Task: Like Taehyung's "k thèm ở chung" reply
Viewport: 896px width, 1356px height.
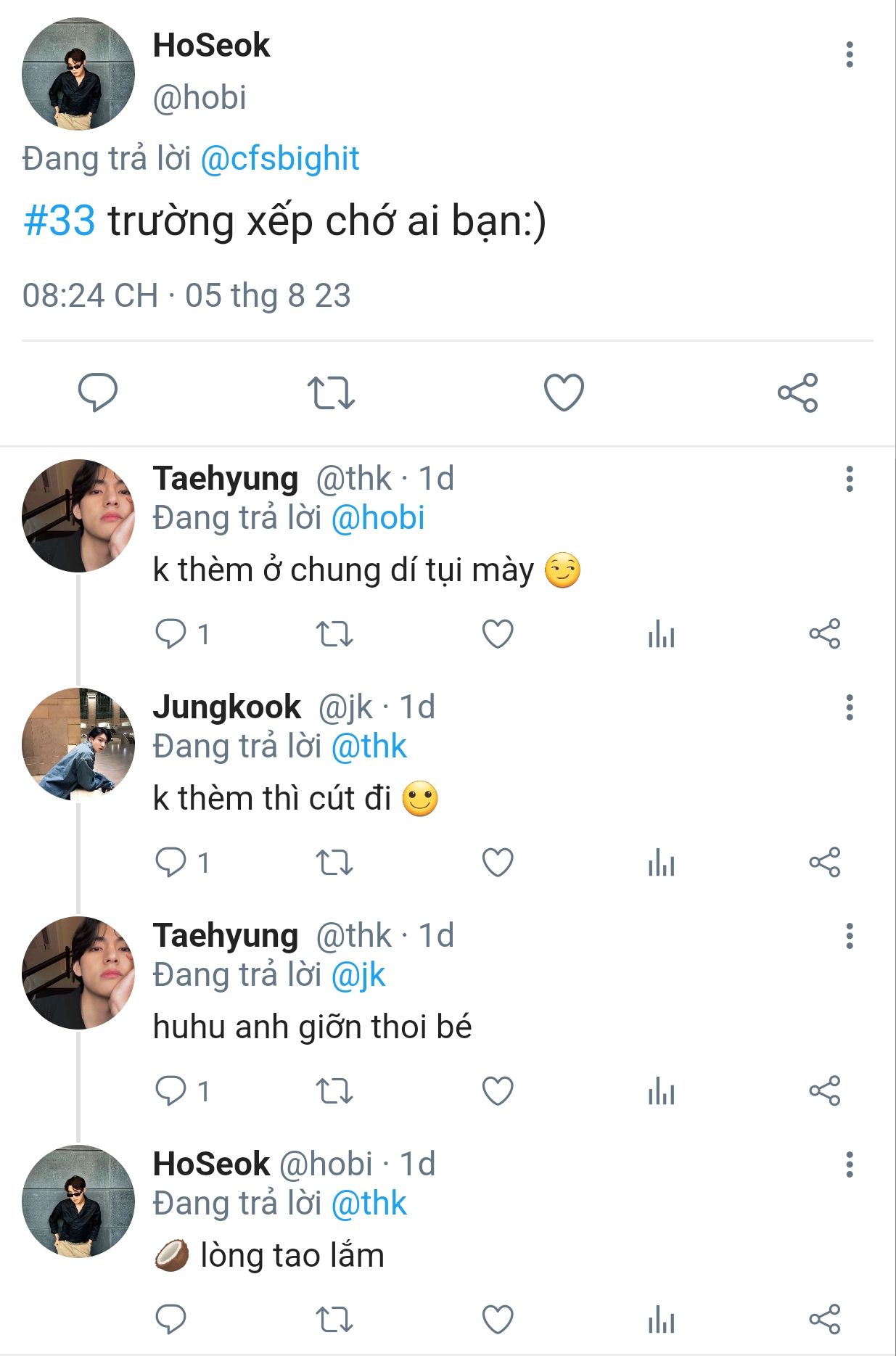Action: point(498,634)
